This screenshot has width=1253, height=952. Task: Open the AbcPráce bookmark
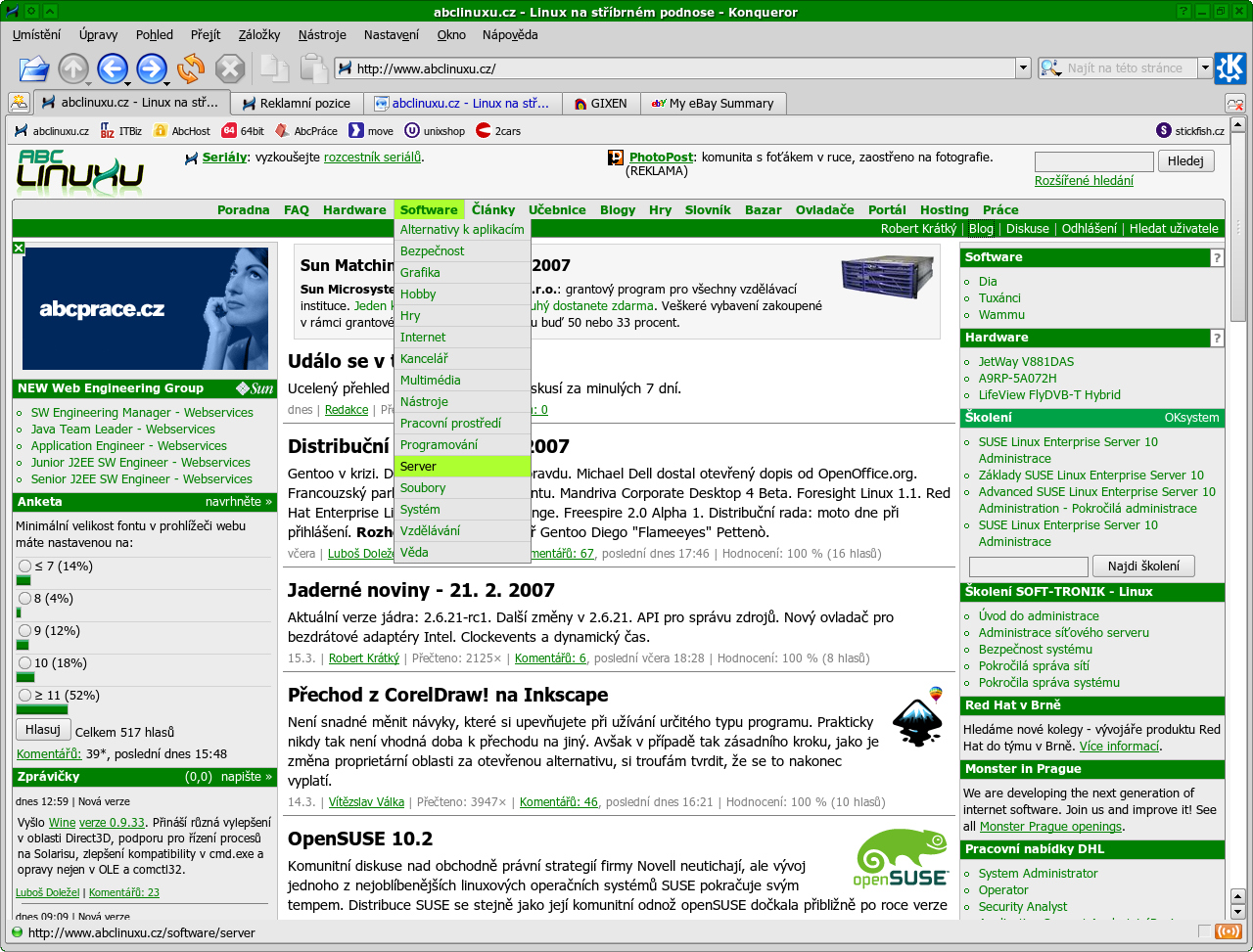pos(306,130)
